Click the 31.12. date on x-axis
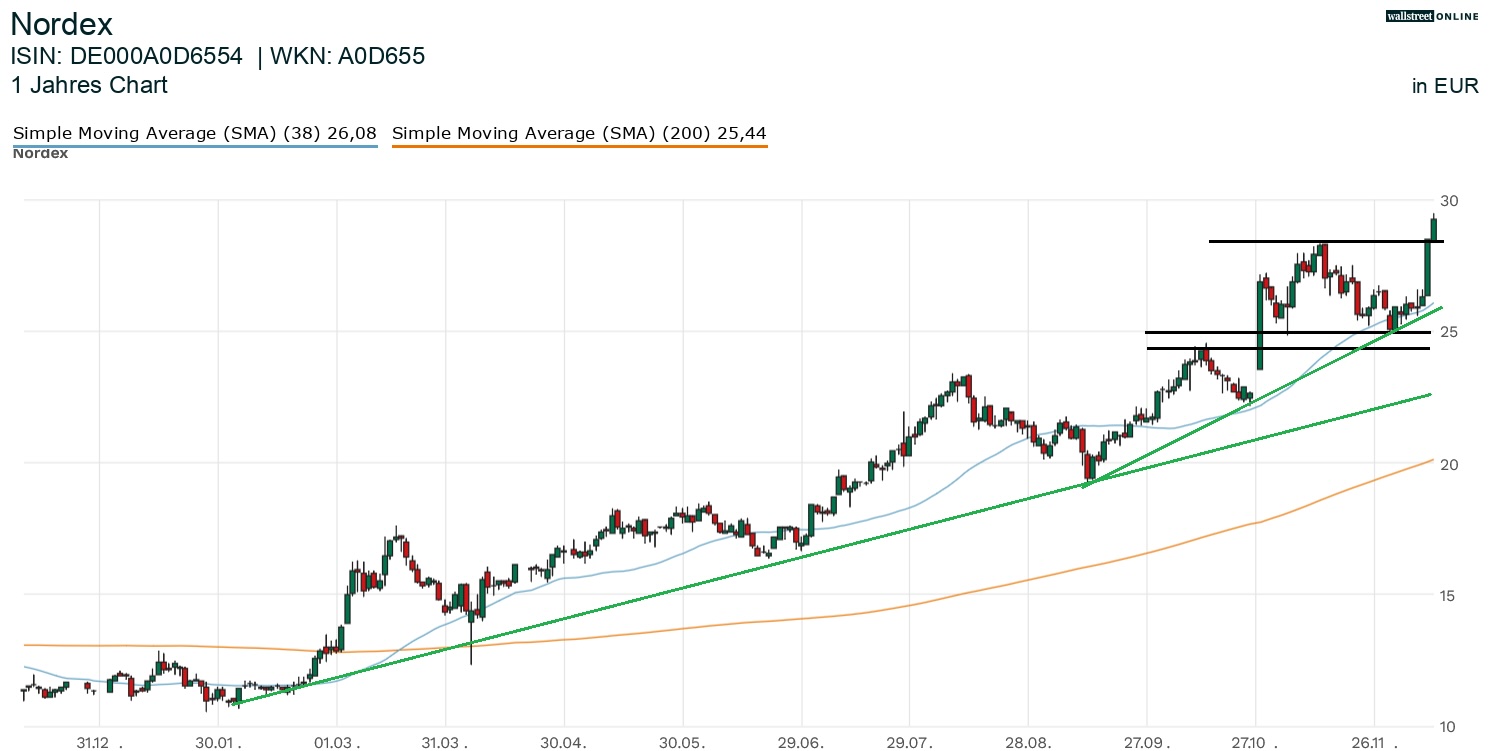The height and width of the screenshot is (751, 1490). (x=99, y=743)
